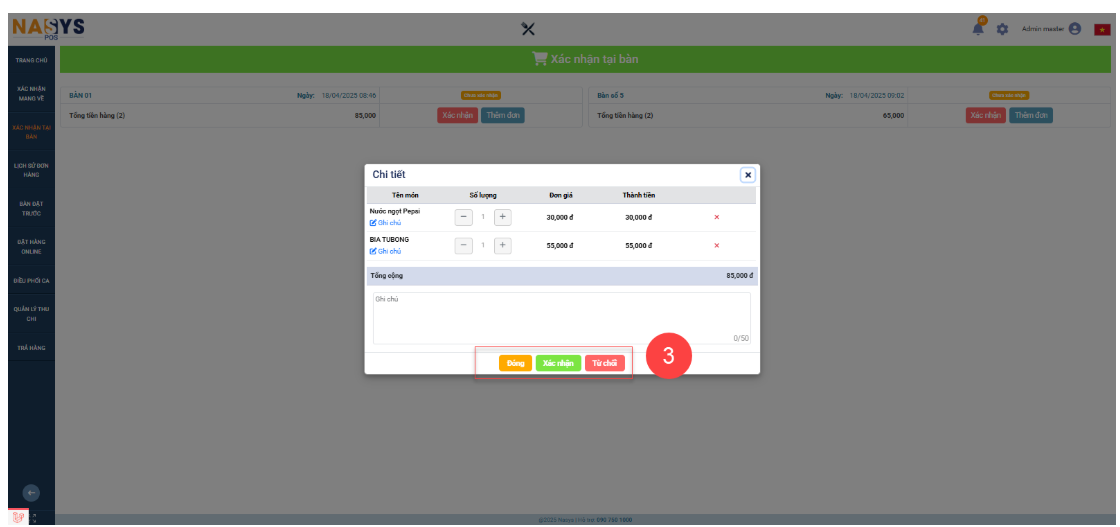Open Ghi chú for BIA TUBONG
The height and width of the screenshot is (527, 1120).
[x=385, y=251]
